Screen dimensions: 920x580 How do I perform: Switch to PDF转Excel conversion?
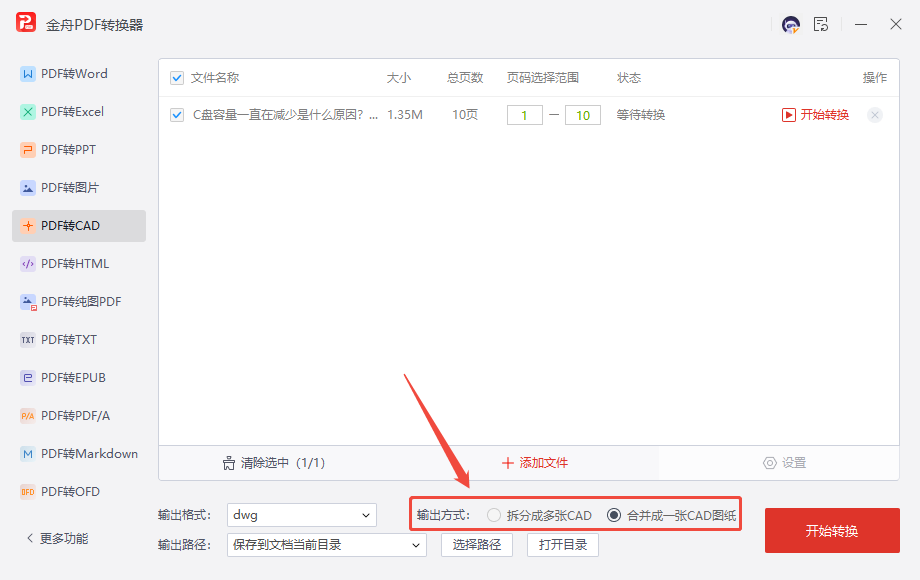tap(79, 112)
